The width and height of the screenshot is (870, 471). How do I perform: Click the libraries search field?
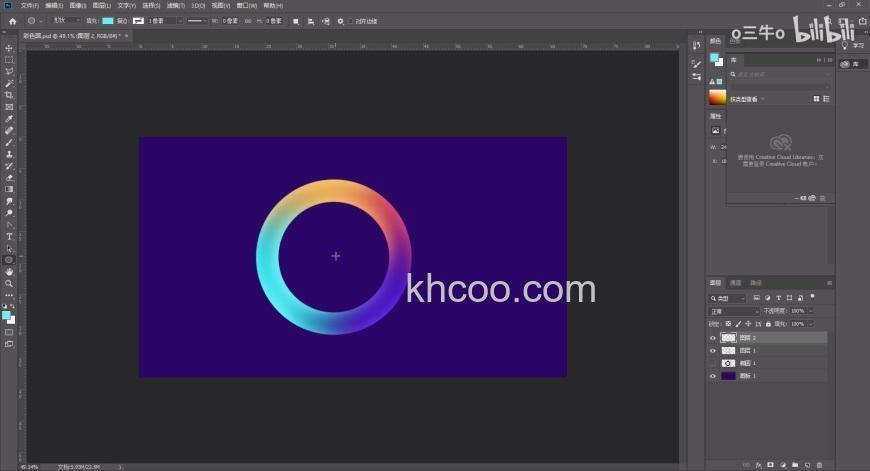point(780,74)
